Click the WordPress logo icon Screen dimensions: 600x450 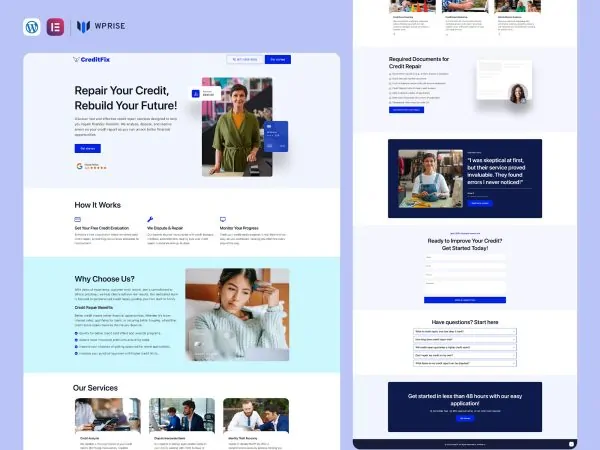click(x=31, y=27)
